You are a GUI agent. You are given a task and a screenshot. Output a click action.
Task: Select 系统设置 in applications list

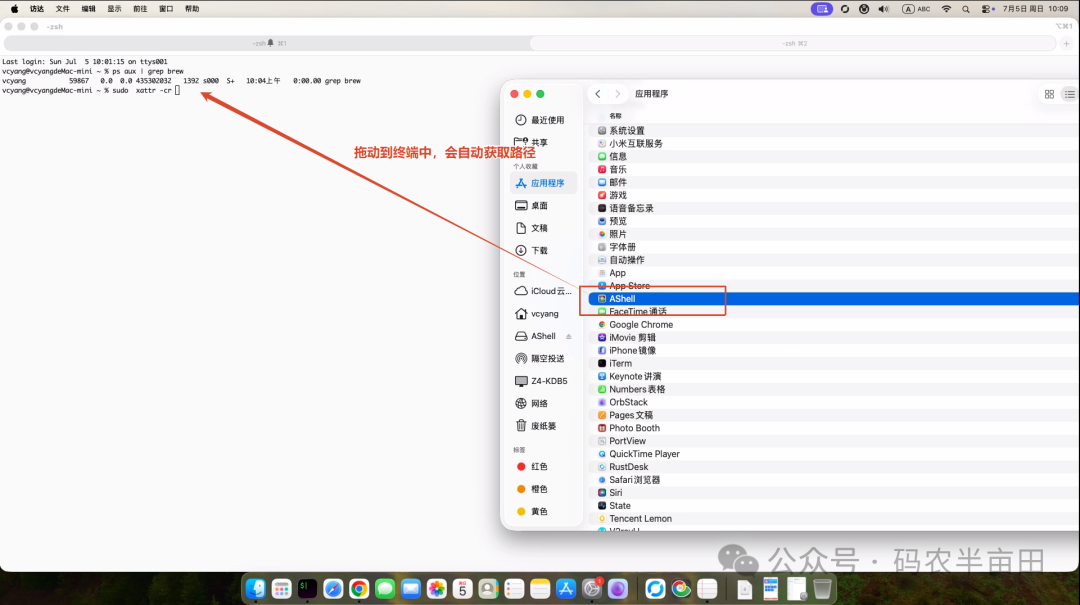834,130
